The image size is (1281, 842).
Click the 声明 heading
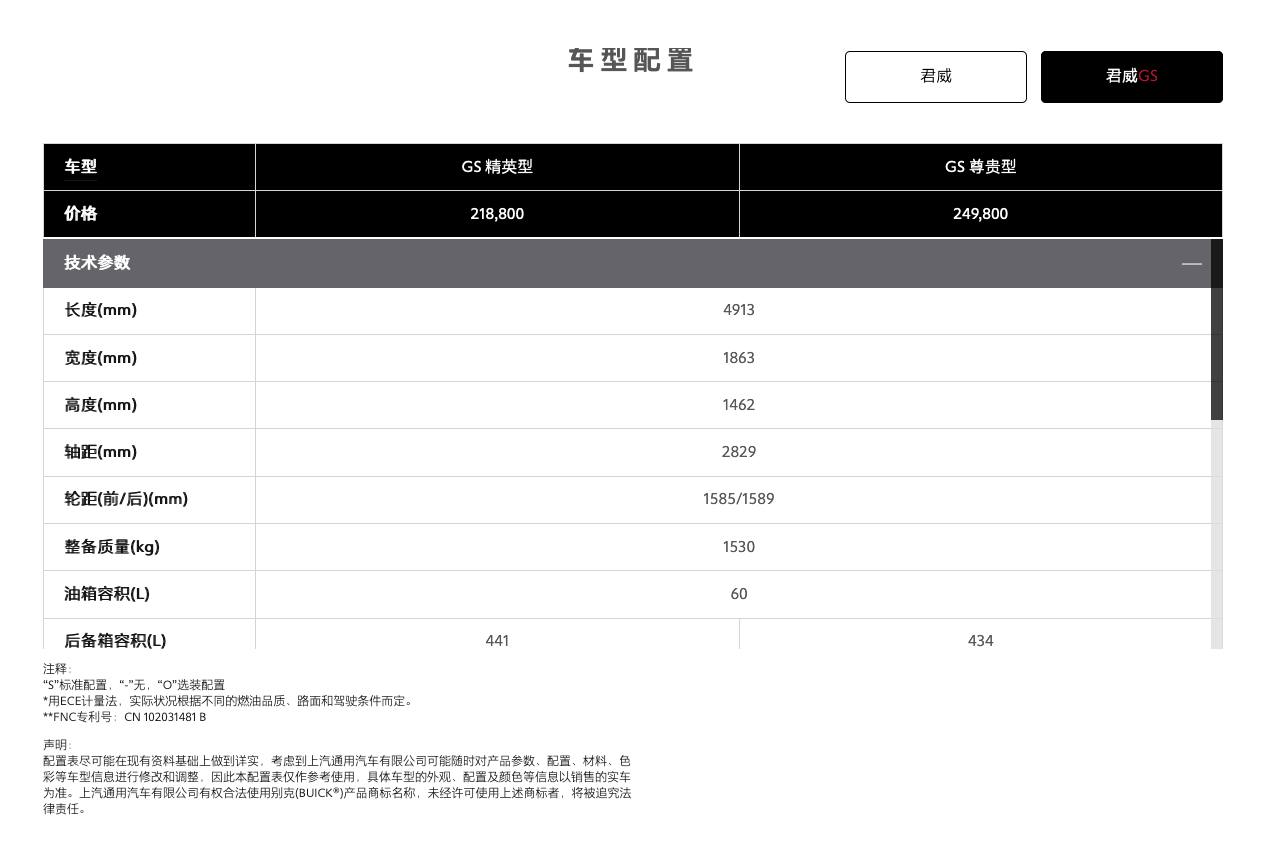pos(57,745)
